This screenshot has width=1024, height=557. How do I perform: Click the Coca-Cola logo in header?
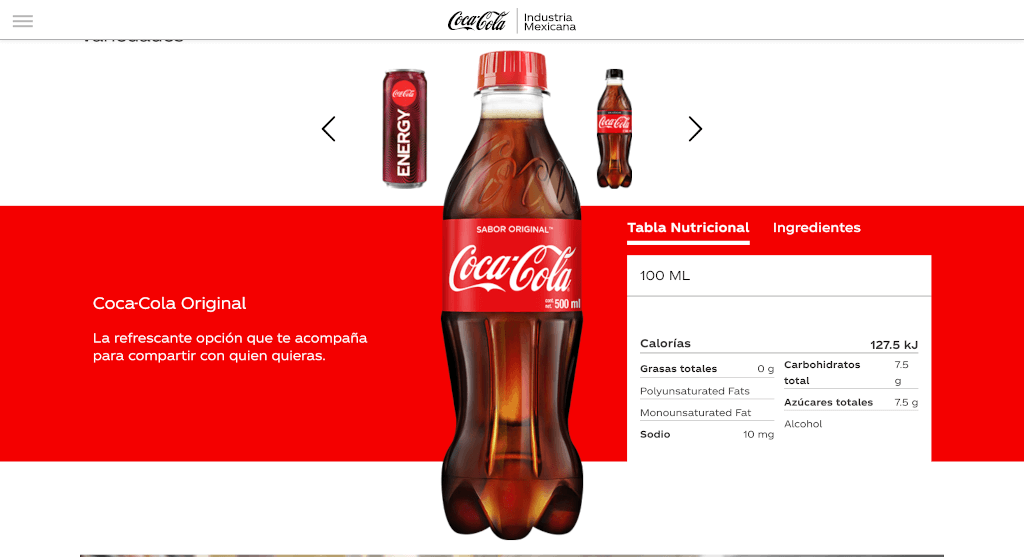point(477,21)
